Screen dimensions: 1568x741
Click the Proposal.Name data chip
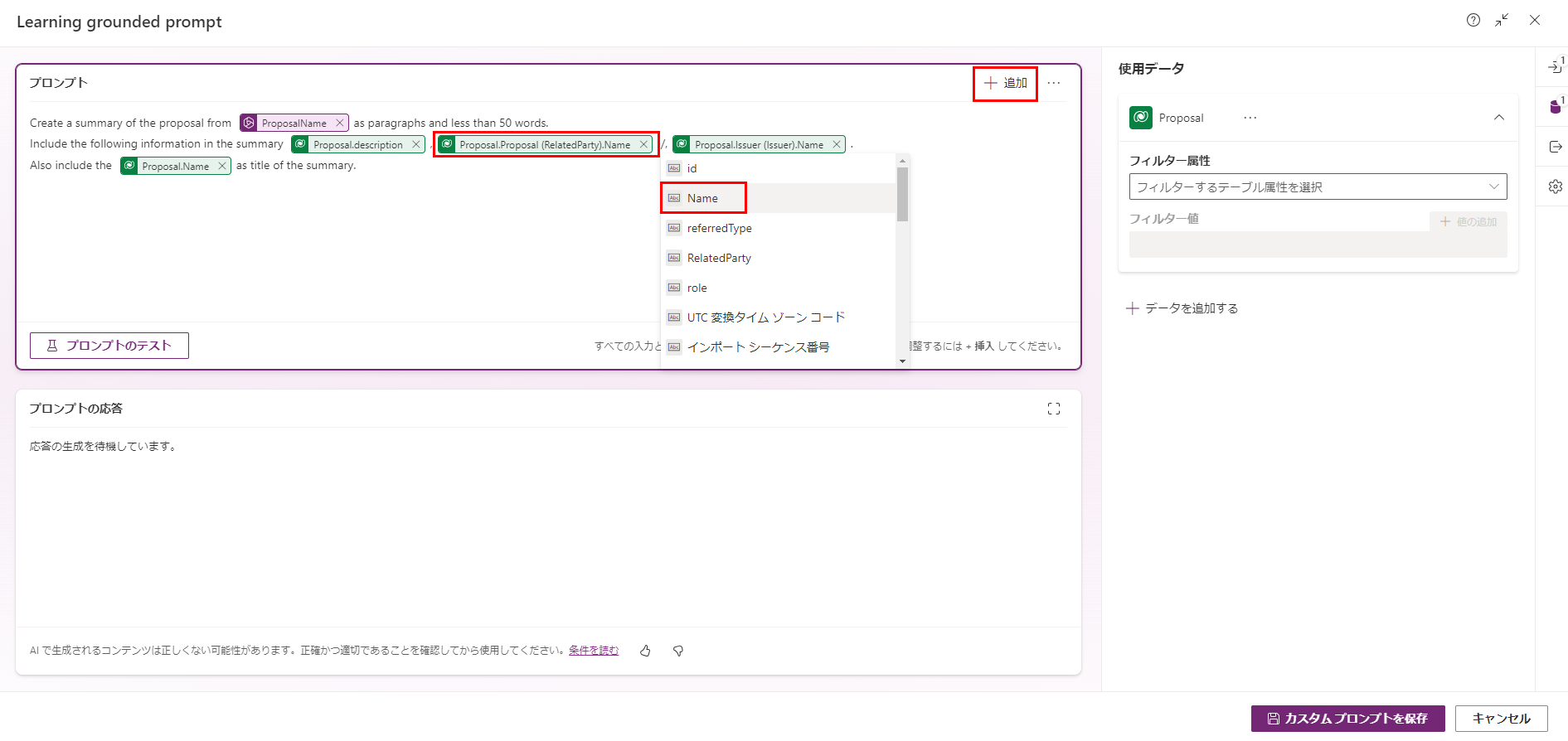175,166
